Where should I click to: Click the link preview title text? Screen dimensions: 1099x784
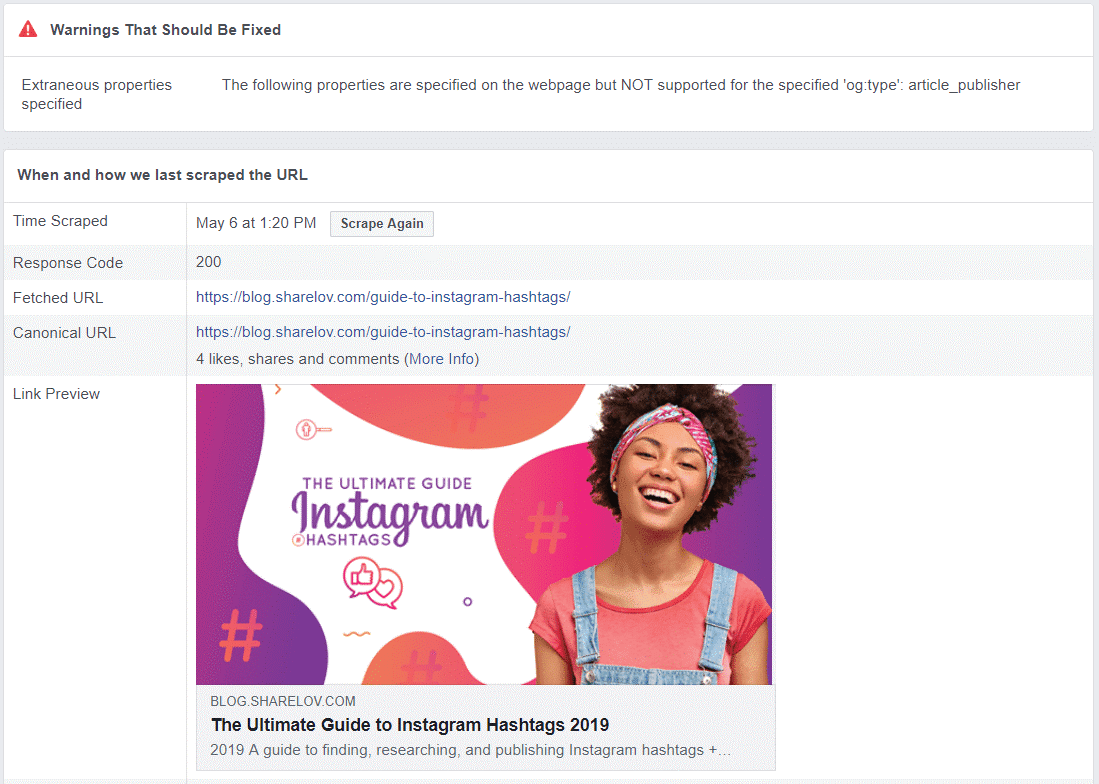click(x=410, y=724)
